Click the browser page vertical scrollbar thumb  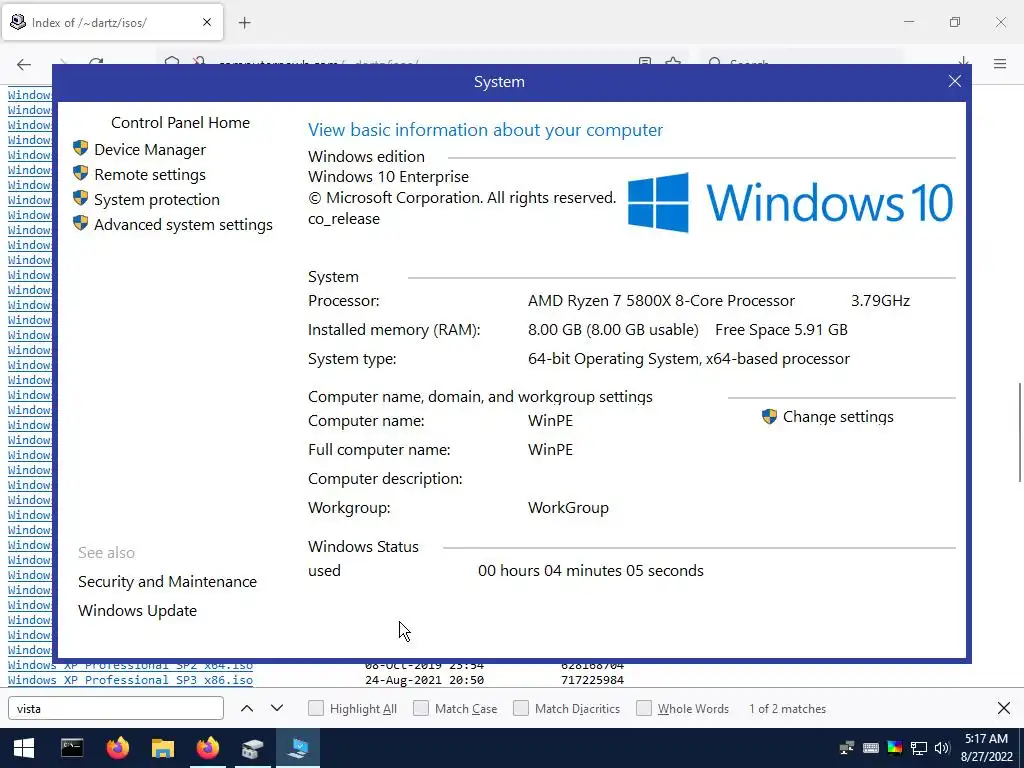pos(1019,432)
